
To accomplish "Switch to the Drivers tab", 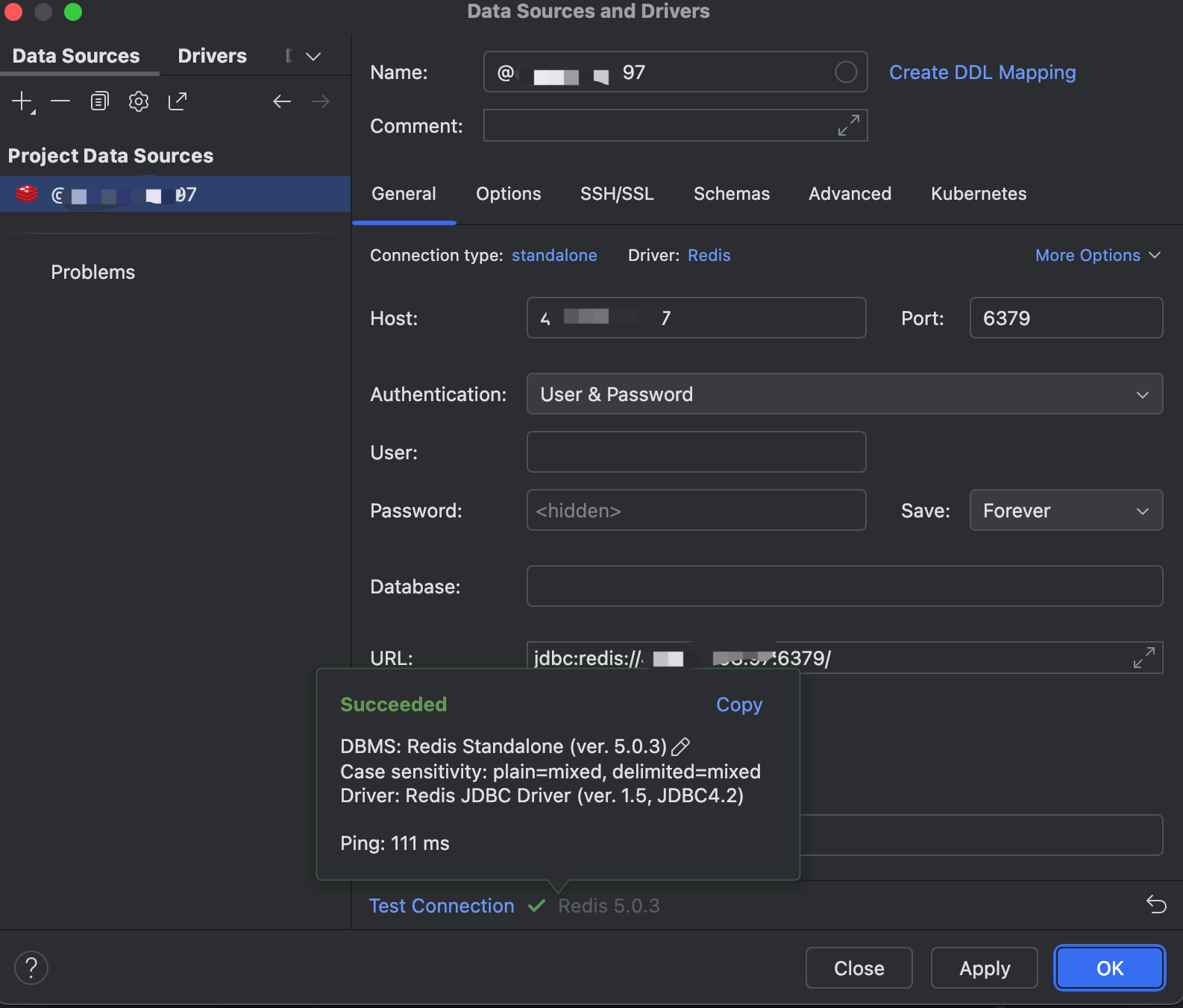I will click(x=212, y=56).
